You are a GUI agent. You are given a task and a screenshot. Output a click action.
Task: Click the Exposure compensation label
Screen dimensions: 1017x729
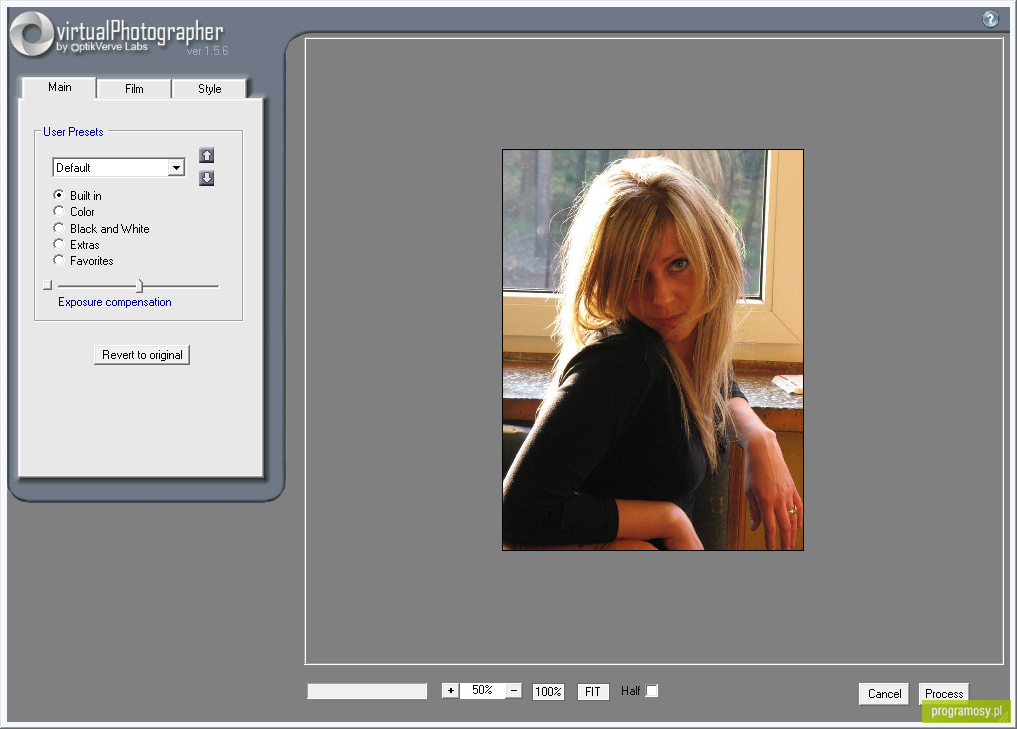(x=115, y=302)
